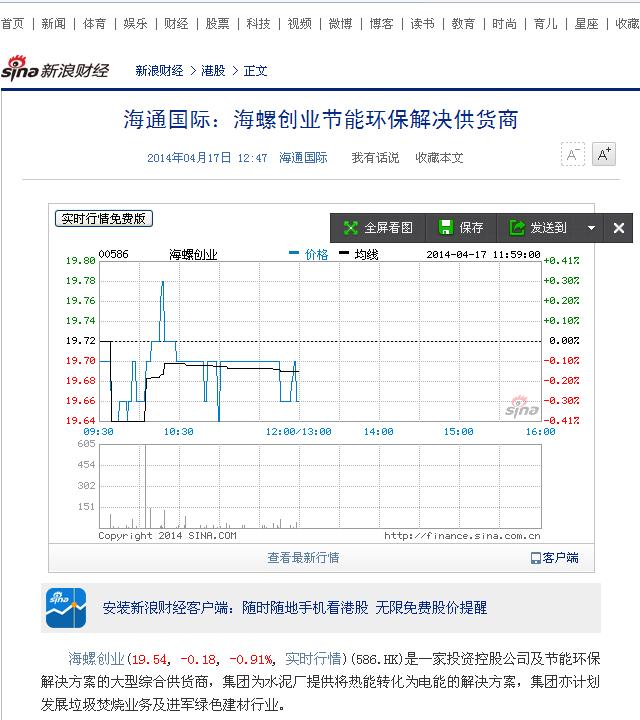Open the 博客 navigation link
Image resolution: width=640 pixels, height=720 pixels.
click(x=382, y=23)
